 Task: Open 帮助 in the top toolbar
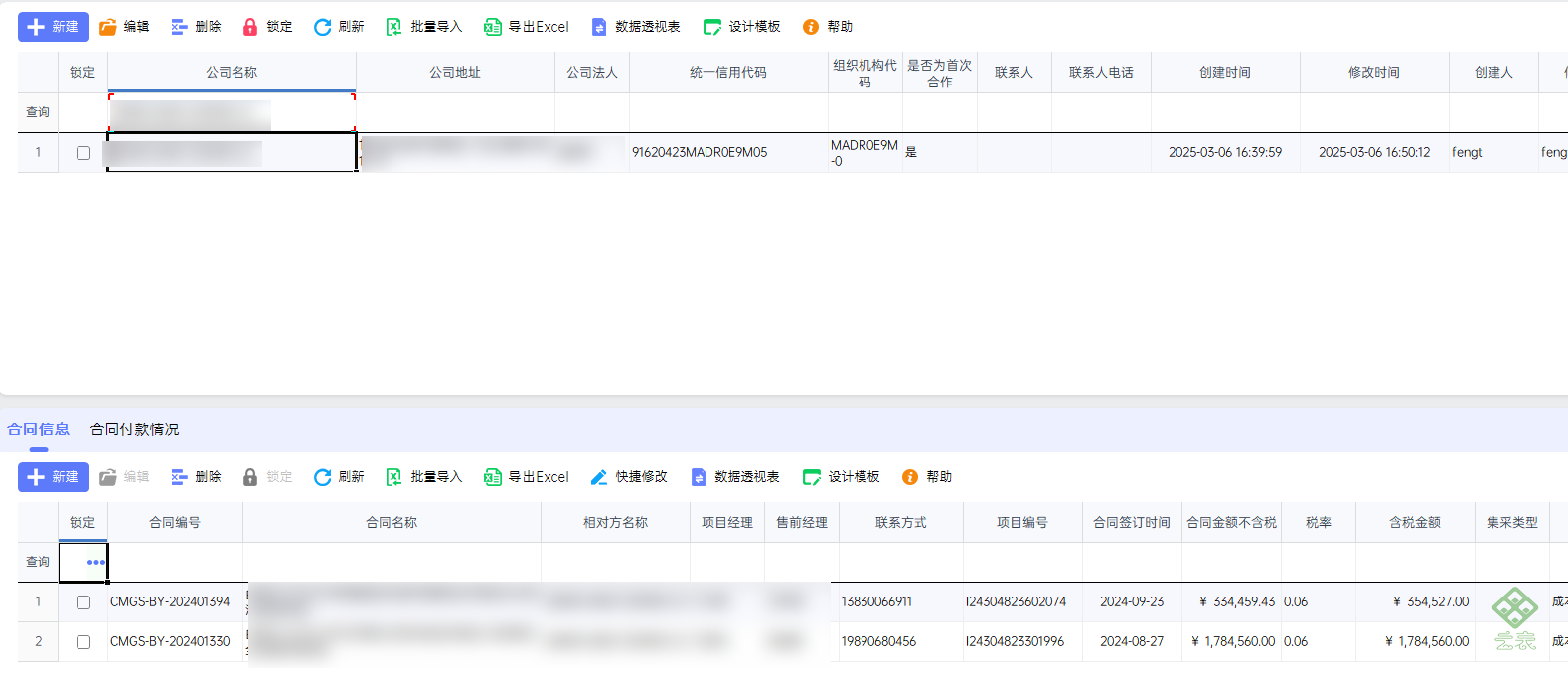pos(828,27)
